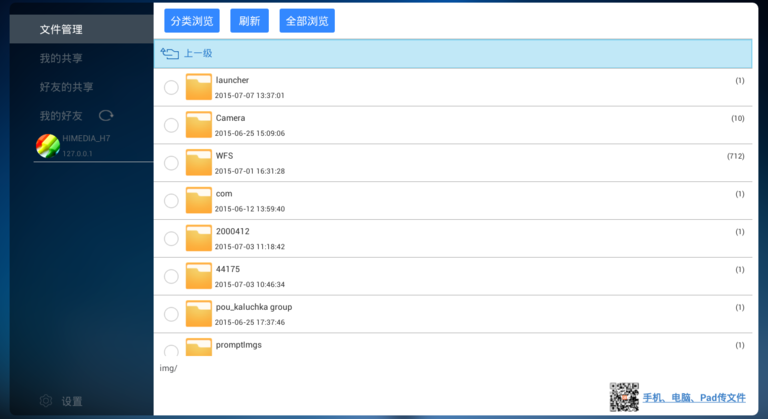Select the launcher folder radio button
This screenshot has height=419, width=768.
coord(171,87)
